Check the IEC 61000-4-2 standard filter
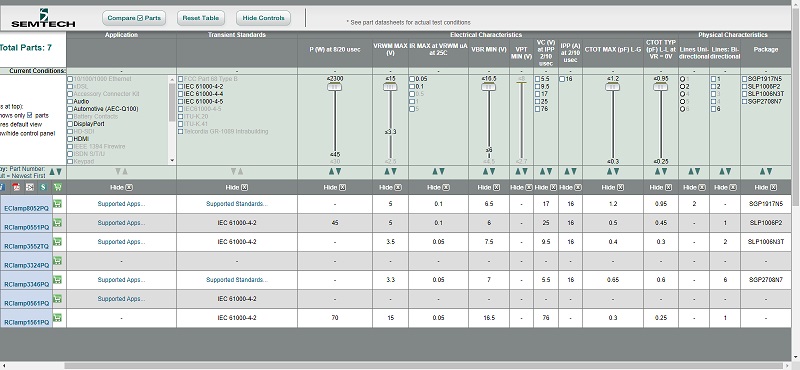Image resolution: width=800 pixels, height=370 pixels. point(181,87)
